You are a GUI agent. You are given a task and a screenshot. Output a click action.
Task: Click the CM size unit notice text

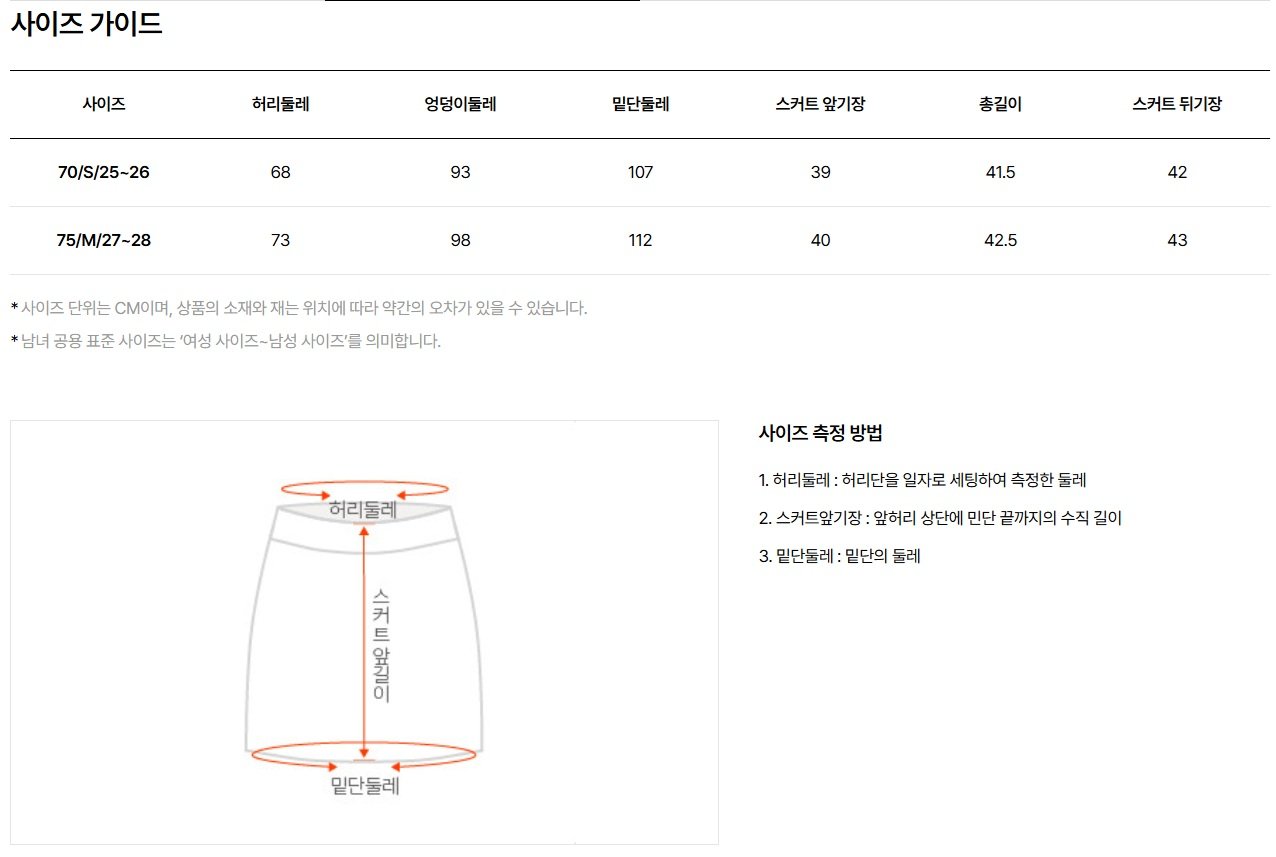pyautogui.click(x=299, y=308)
